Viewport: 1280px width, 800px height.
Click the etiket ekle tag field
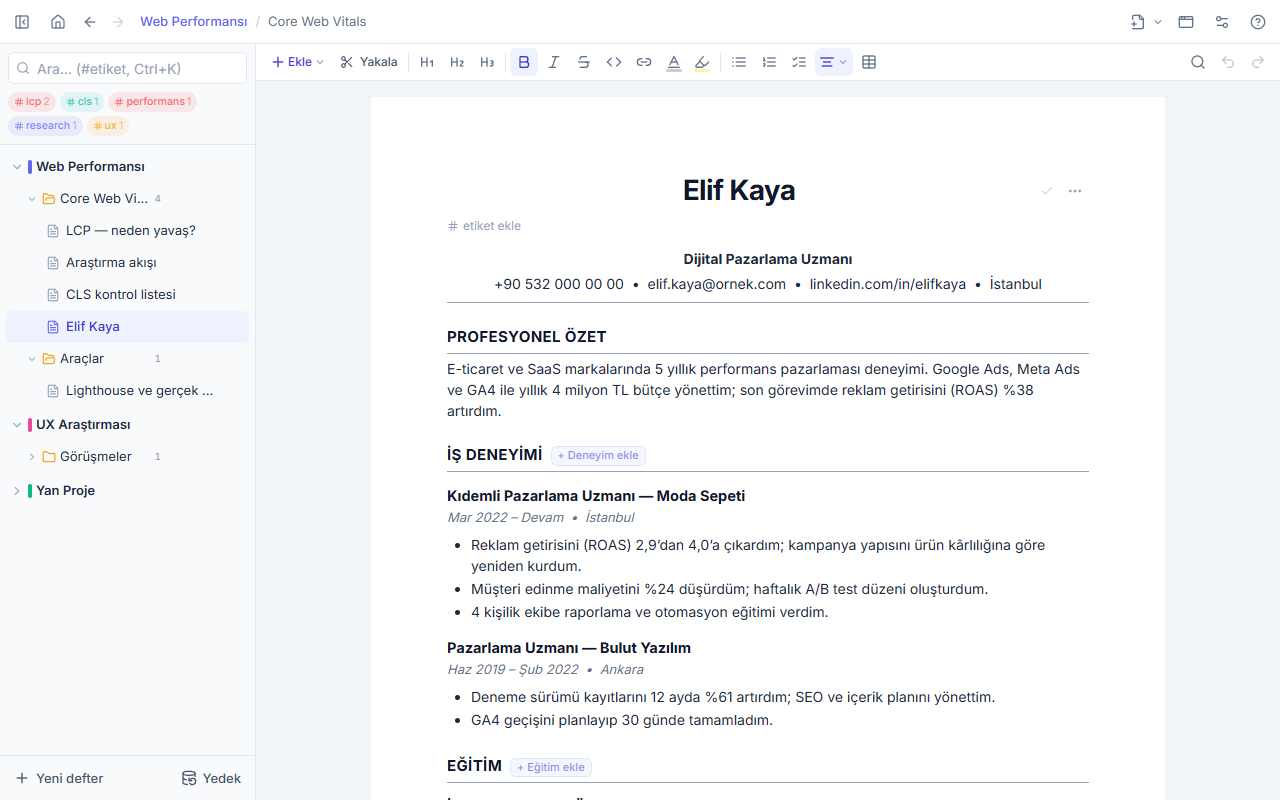click(485, 226)
